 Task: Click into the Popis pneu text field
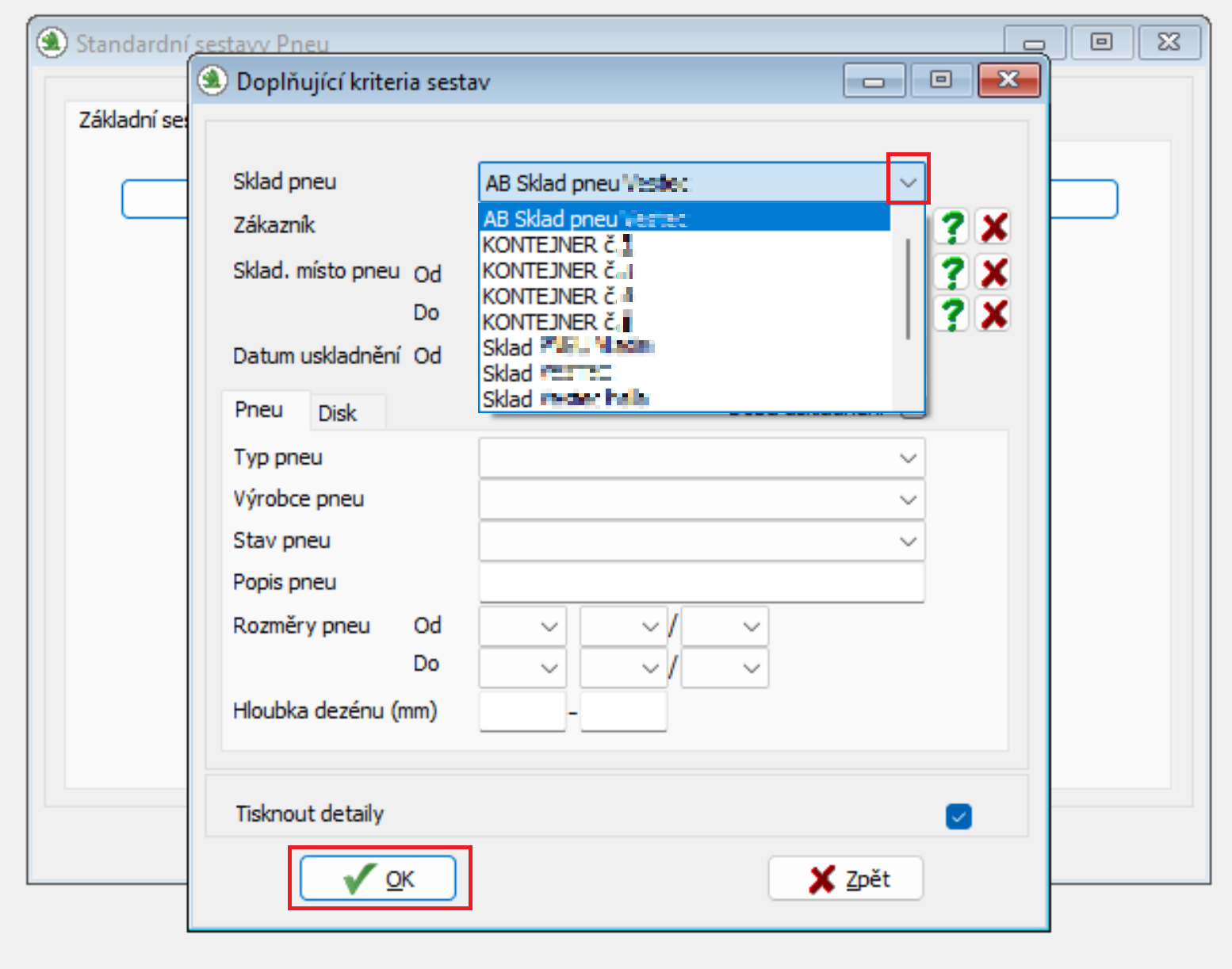[701, 583]
